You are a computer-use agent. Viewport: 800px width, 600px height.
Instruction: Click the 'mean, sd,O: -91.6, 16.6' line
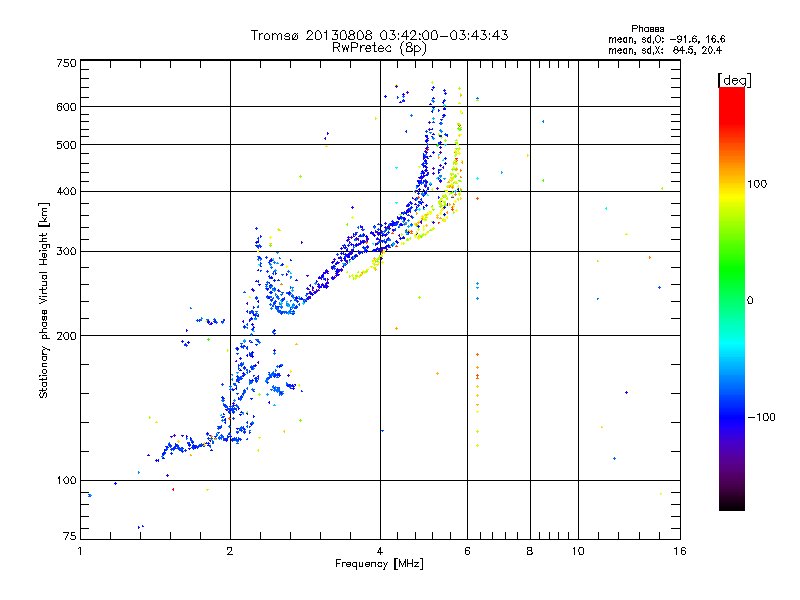point(666,39)
